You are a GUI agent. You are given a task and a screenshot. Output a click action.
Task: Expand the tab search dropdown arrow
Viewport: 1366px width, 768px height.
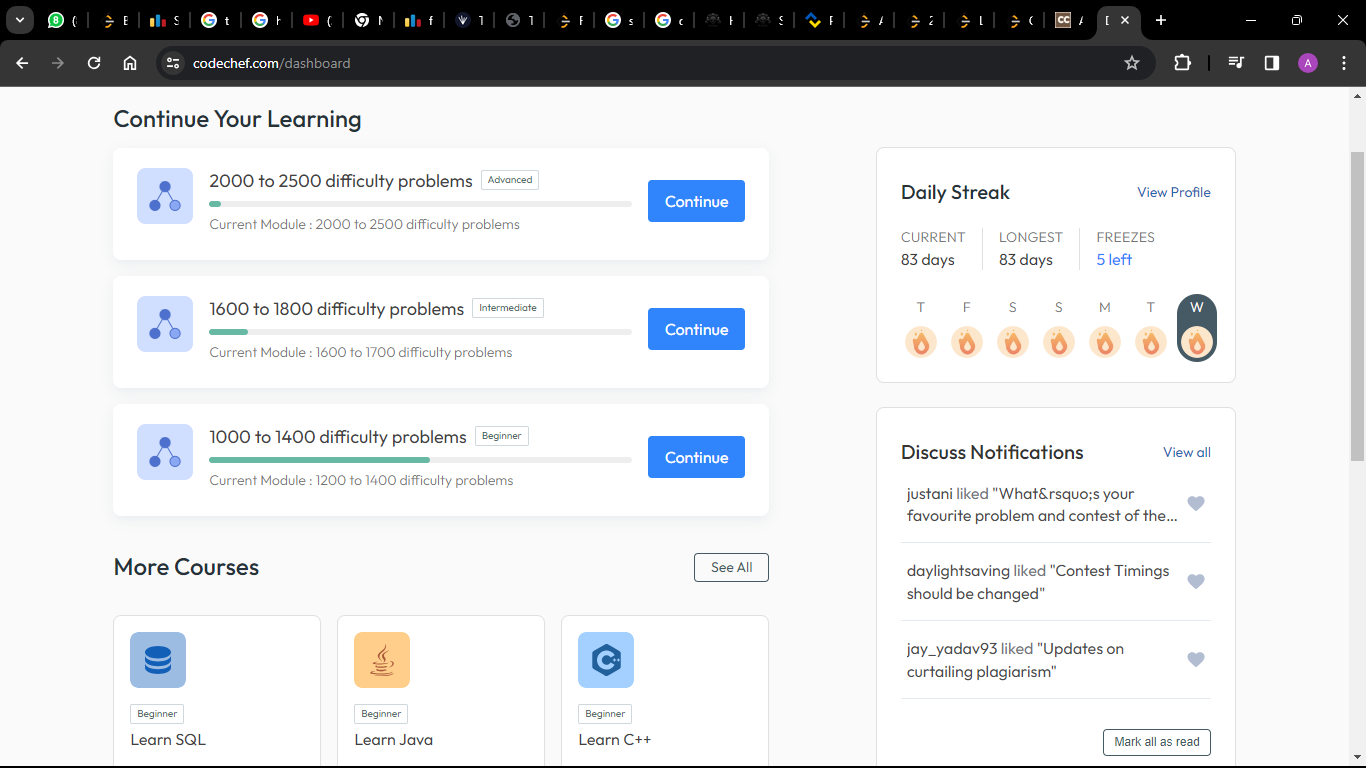point(19,20)
